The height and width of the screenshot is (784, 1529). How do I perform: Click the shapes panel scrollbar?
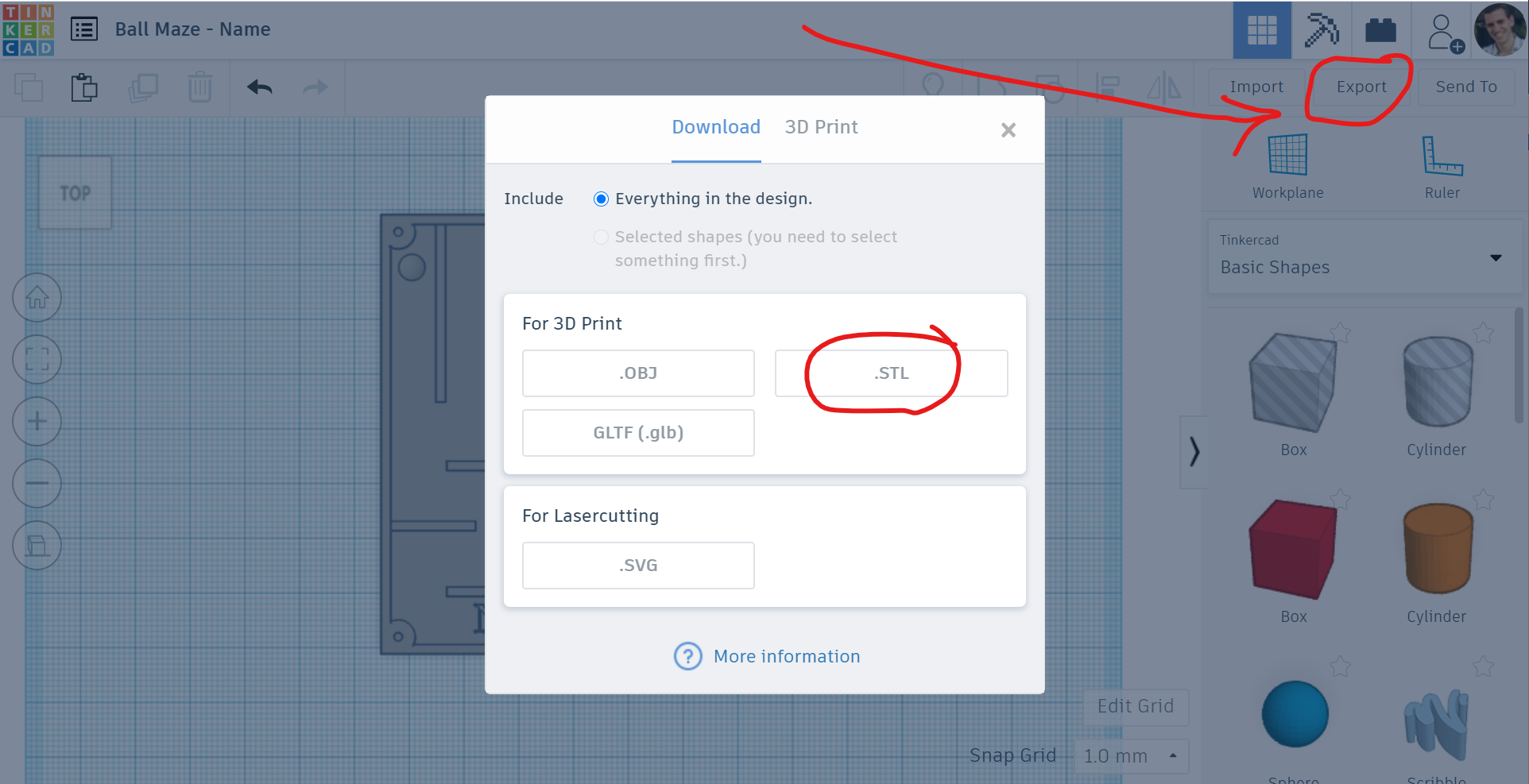pos(1519,366)
